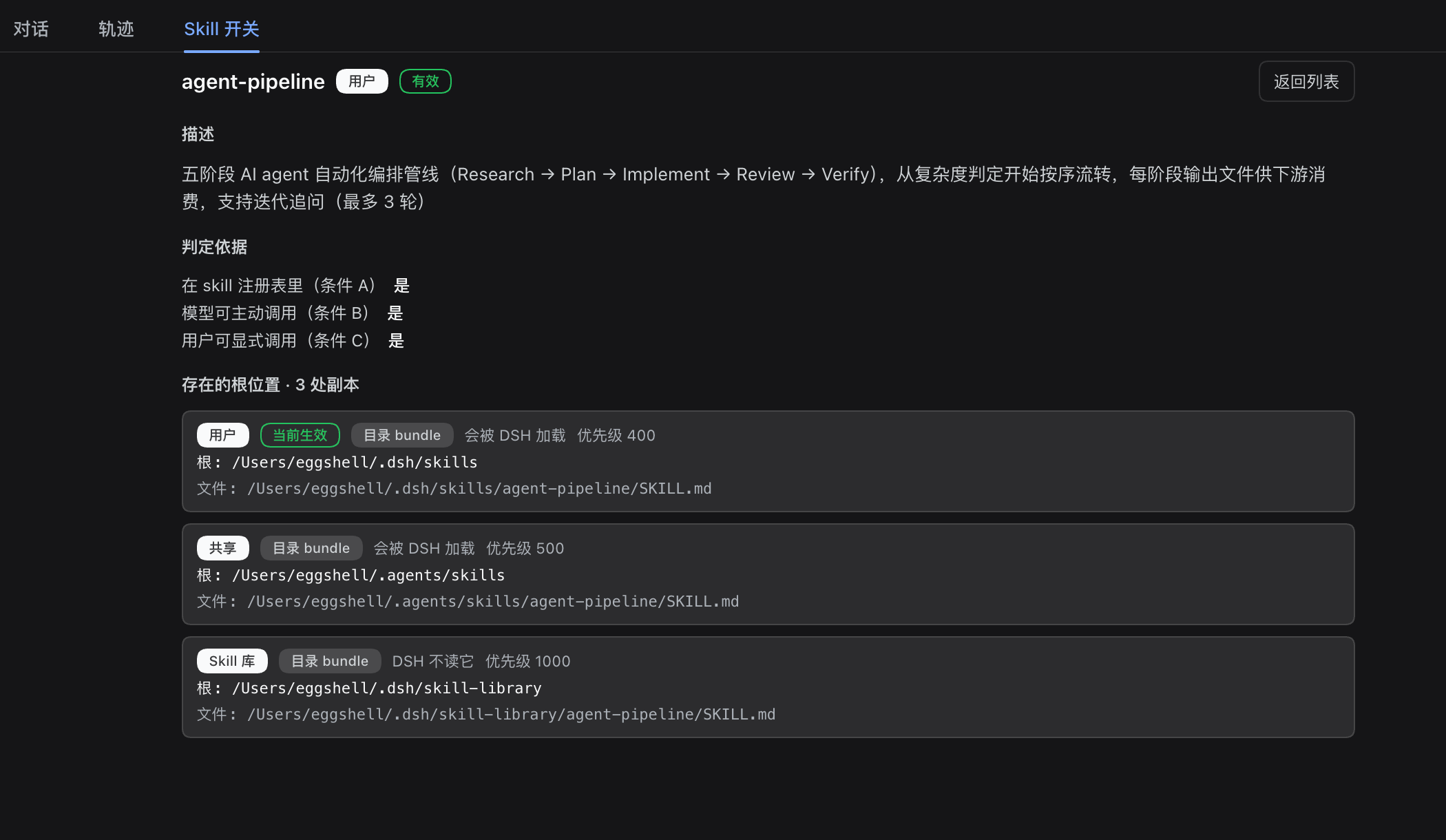The height and width of the screenshot is (840, 1446).
Task: Click the 存在的根位置 · 3 处副本 heading
Action: pyautogui.click(x=271, y=384)
